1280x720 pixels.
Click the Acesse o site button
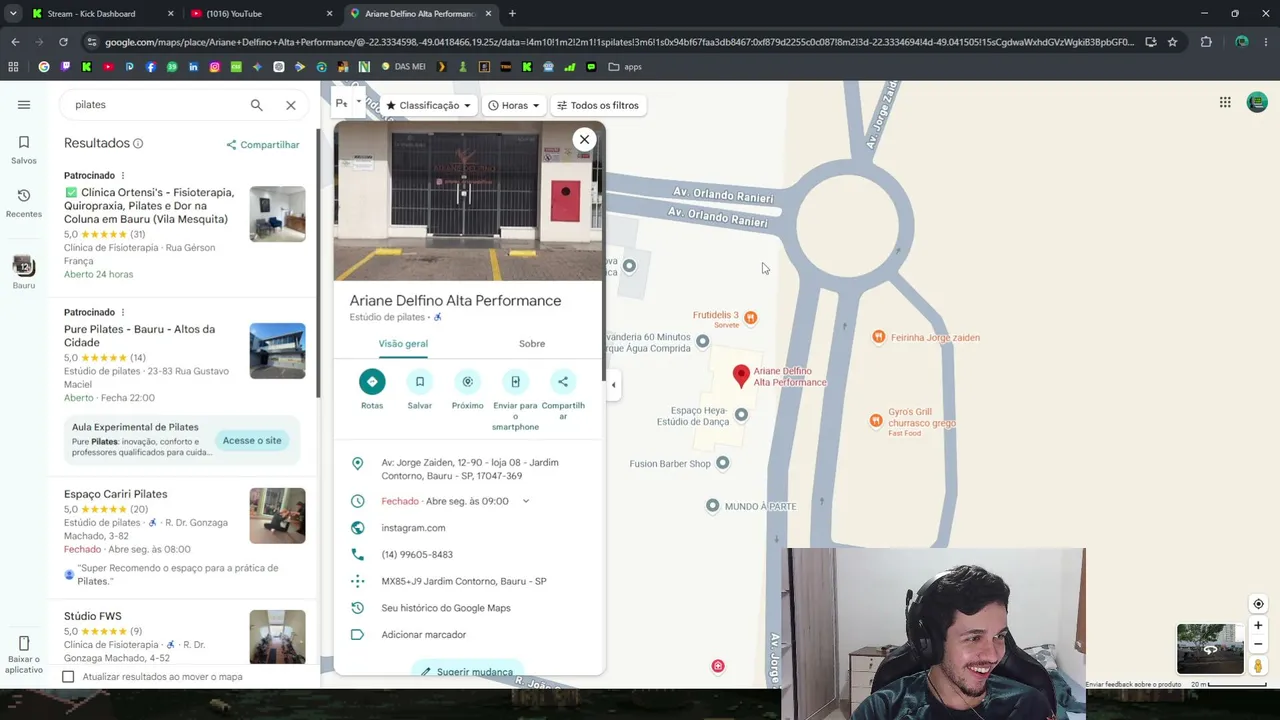pyautogui.click(x=252, y=441)
